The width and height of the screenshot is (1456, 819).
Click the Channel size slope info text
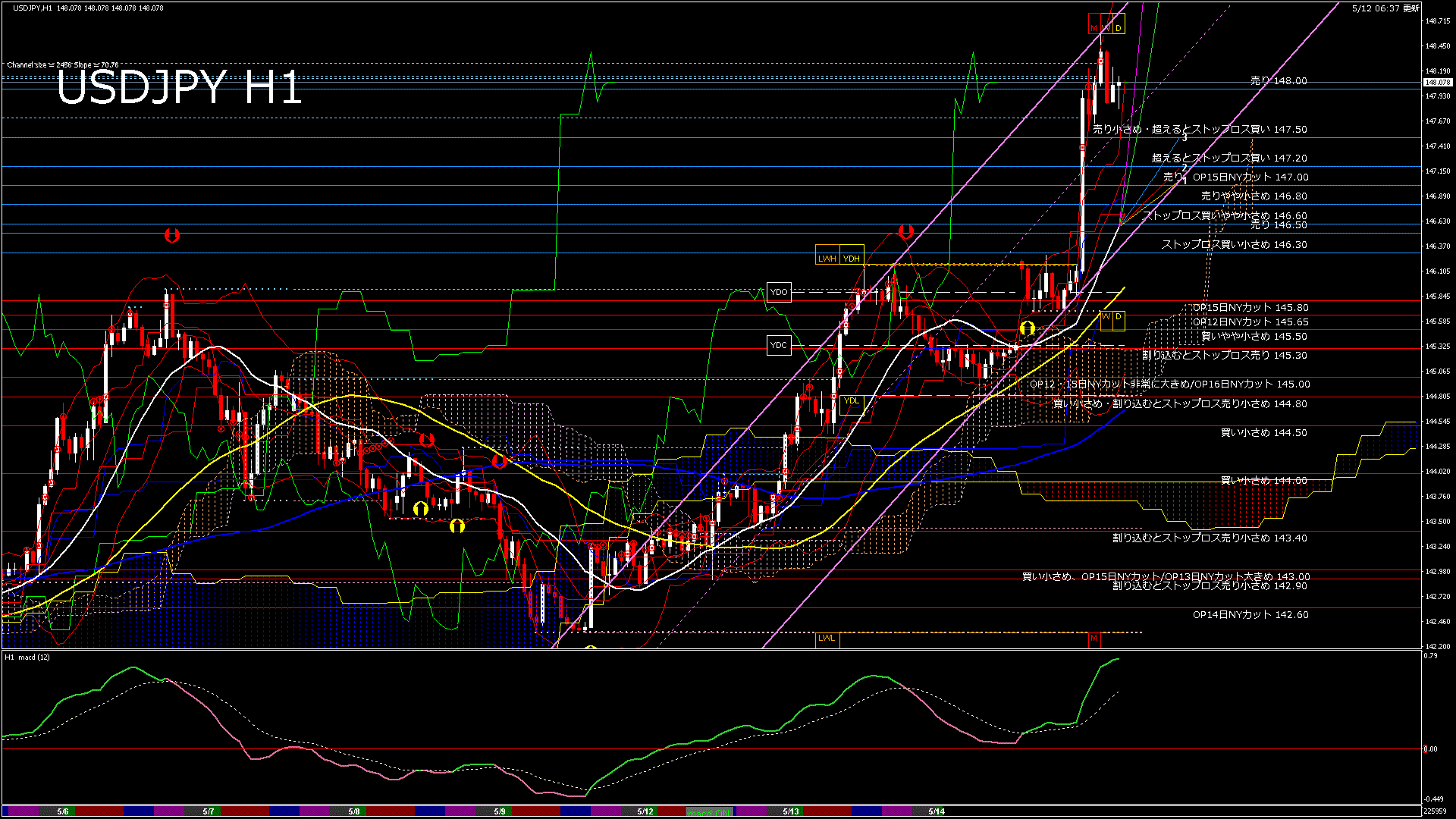pos(63,64)
